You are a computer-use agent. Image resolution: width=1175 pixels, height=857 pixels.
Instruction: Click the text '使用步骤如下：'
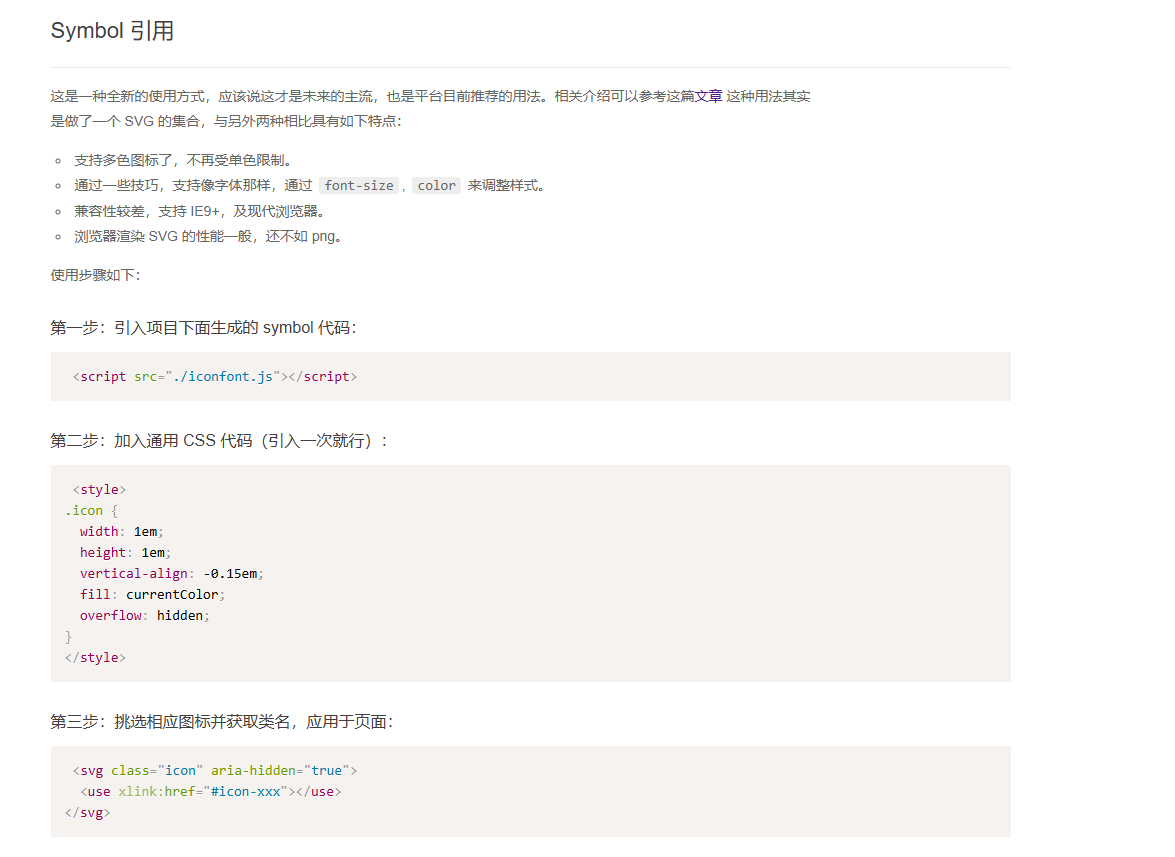96,275
